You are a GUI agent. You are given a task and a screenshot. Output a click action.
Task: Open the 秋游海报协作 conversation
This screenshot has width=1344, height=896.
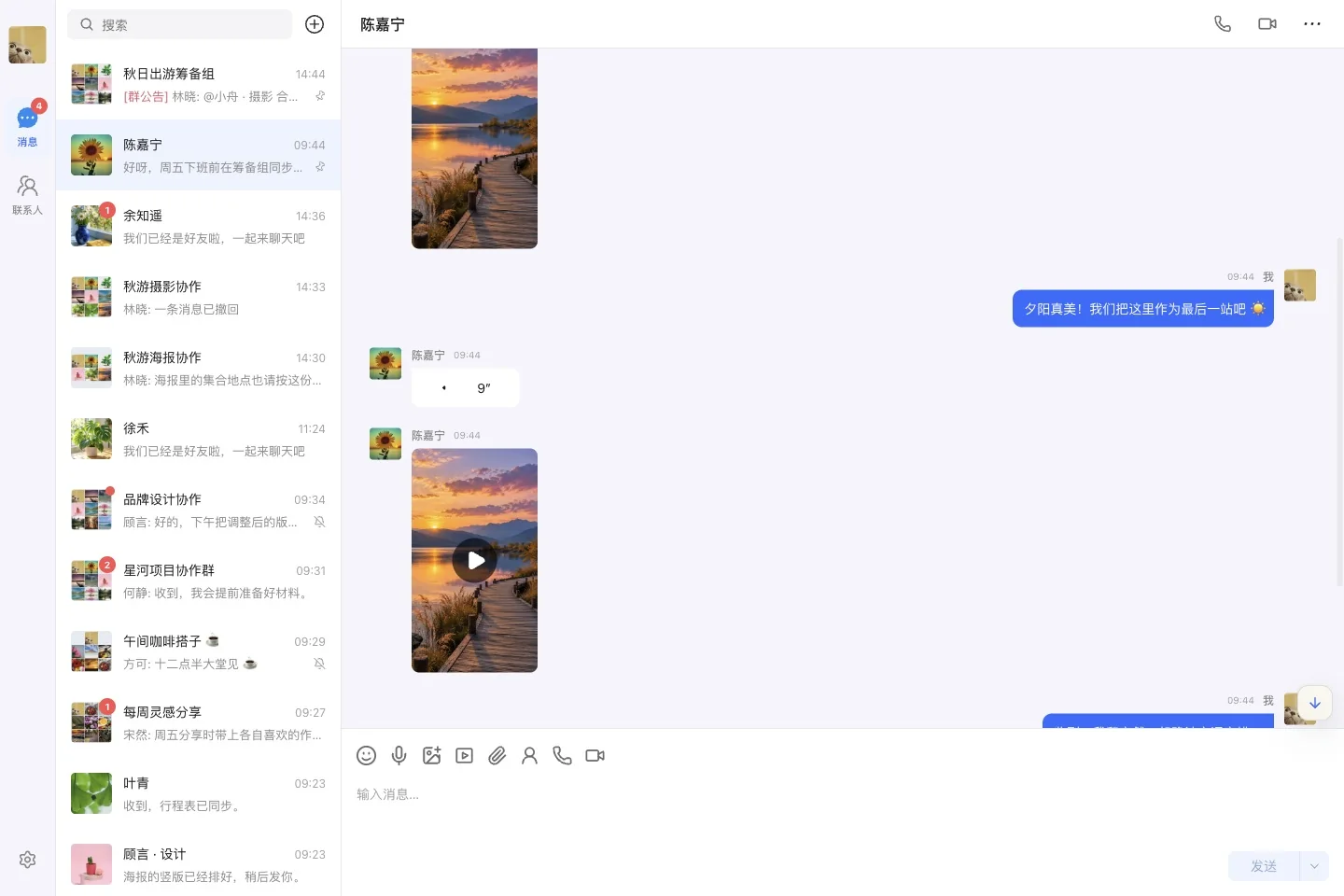click(198, 368)
